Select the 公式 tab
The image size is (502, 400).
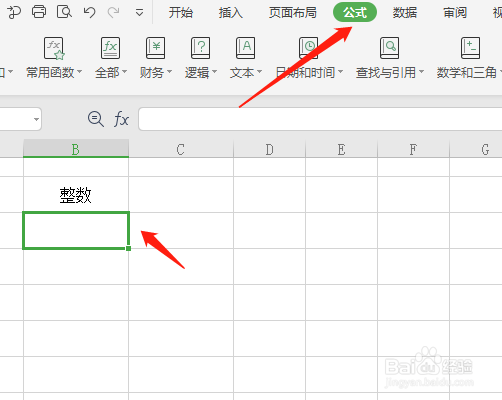pos(355,12)
